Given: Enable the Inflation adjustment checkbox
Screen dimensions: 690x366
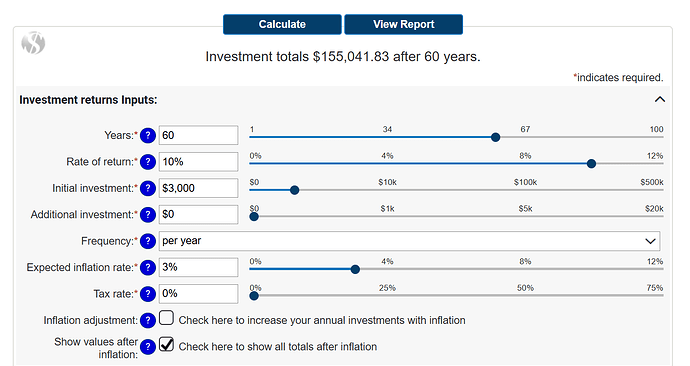Looking at the screenshot, I should [166, 318].
